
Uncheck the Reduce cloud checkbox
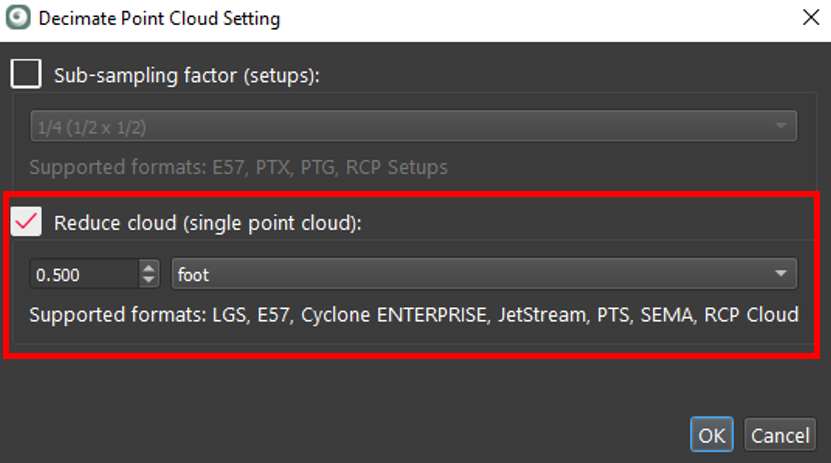pyautogui.click(x=26, y=222)
